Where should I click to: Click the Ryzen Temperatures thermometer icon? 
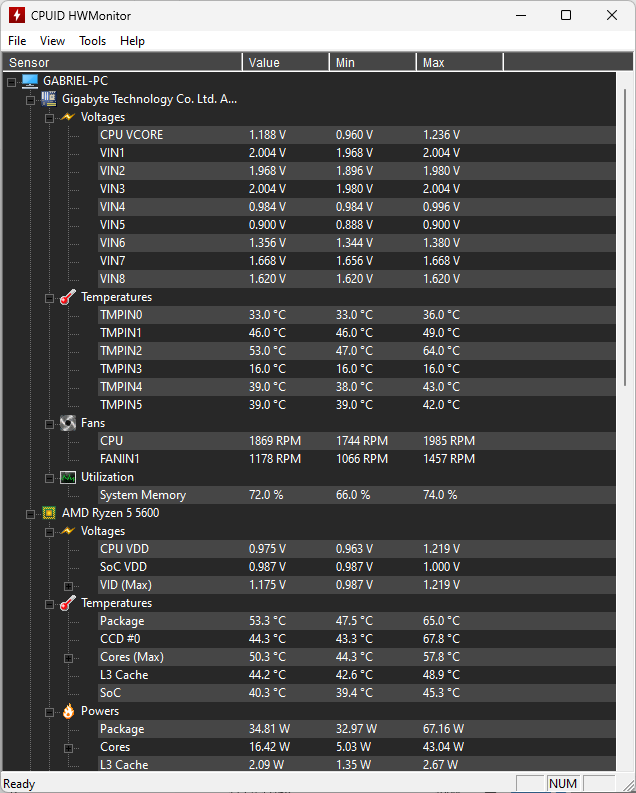(x=68, y=603)
